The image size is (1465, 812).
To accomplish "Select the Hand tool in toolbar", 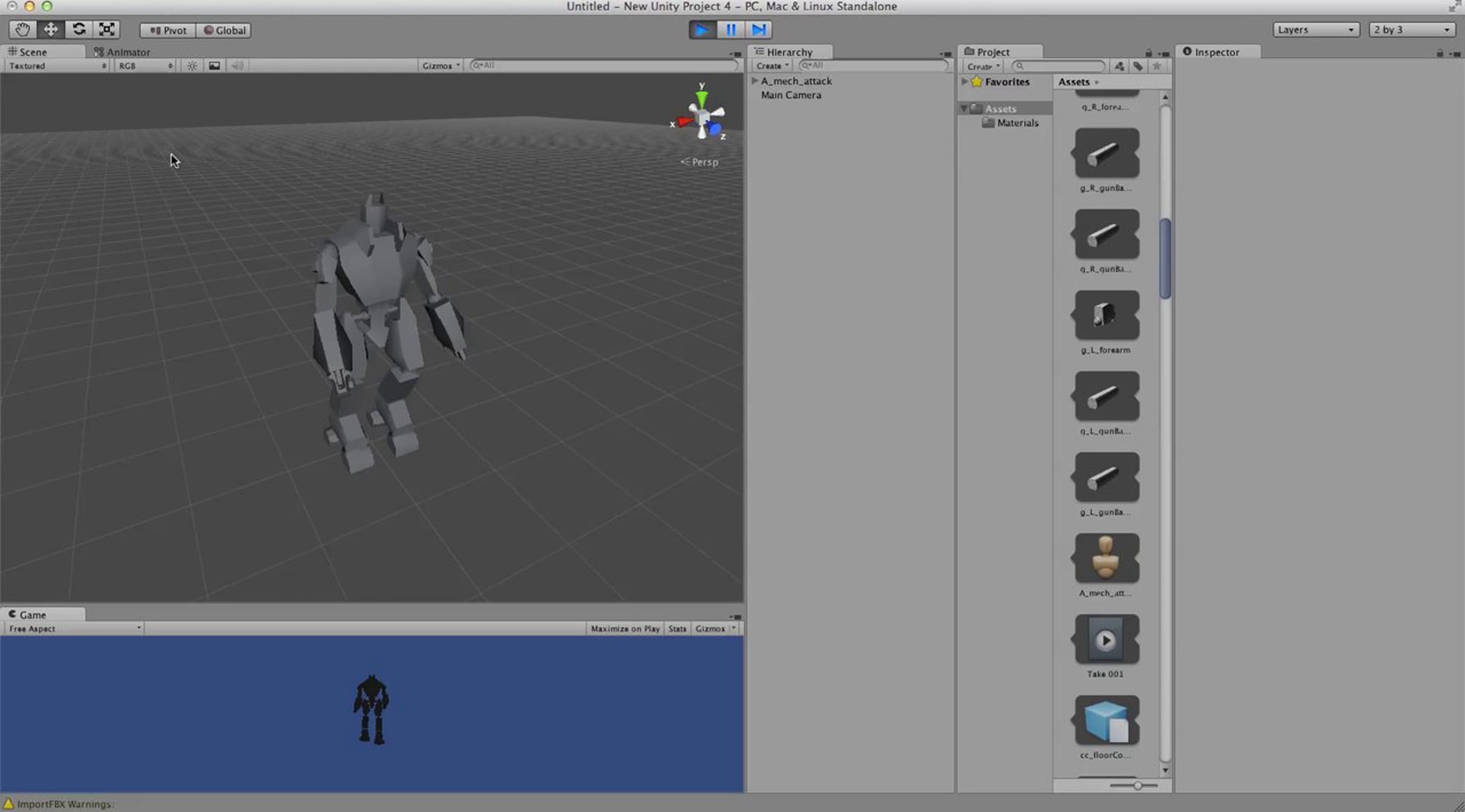I will pos(23,29).
